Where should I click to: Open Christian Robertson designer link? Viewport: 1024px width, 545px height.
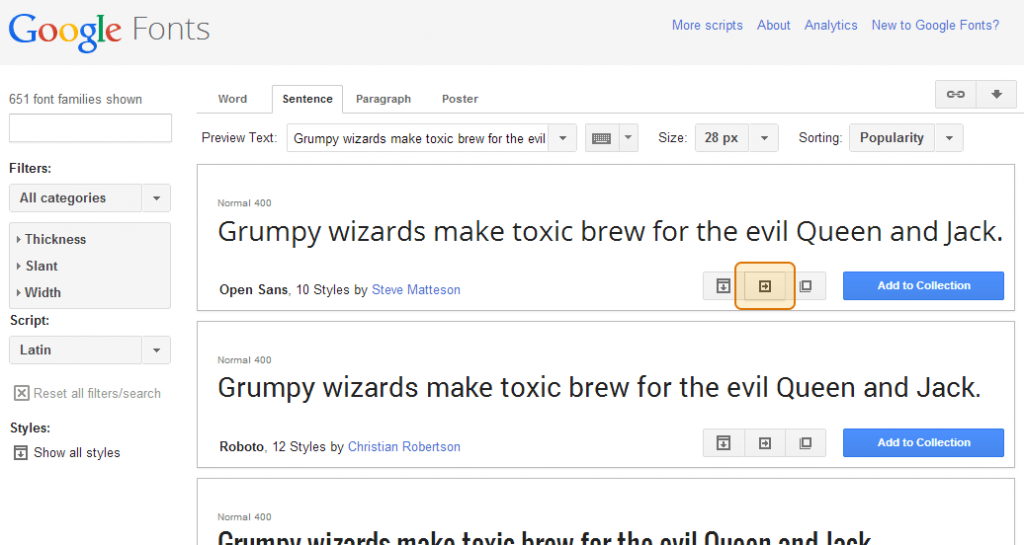404,446
